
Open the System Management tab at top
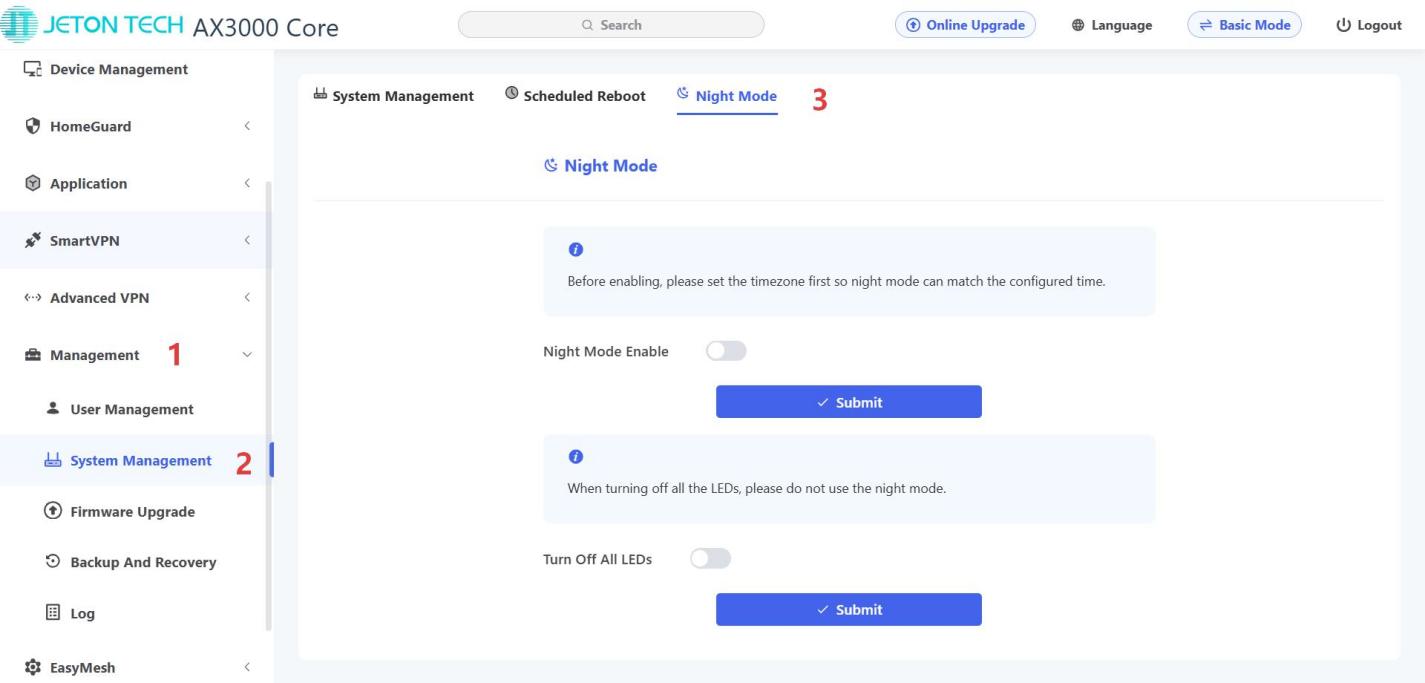coord(394,96)
